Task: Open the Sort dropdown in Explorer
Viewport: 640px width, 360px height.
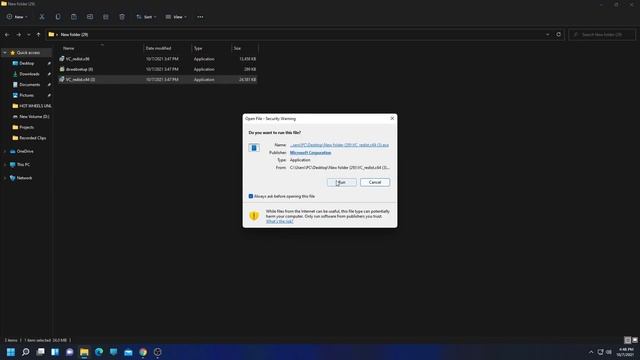Action: [x=146, y=17]
